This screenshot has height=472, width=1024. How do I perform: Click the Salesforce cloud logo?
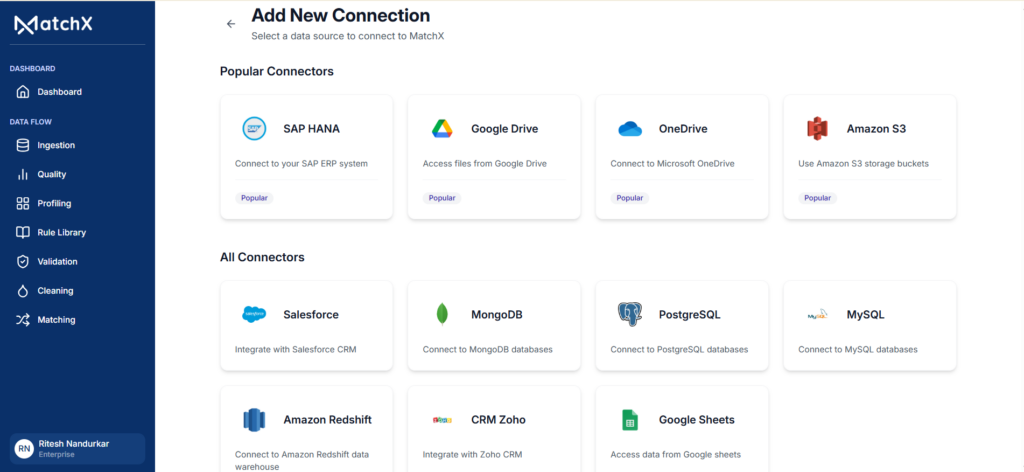[254, 315]
